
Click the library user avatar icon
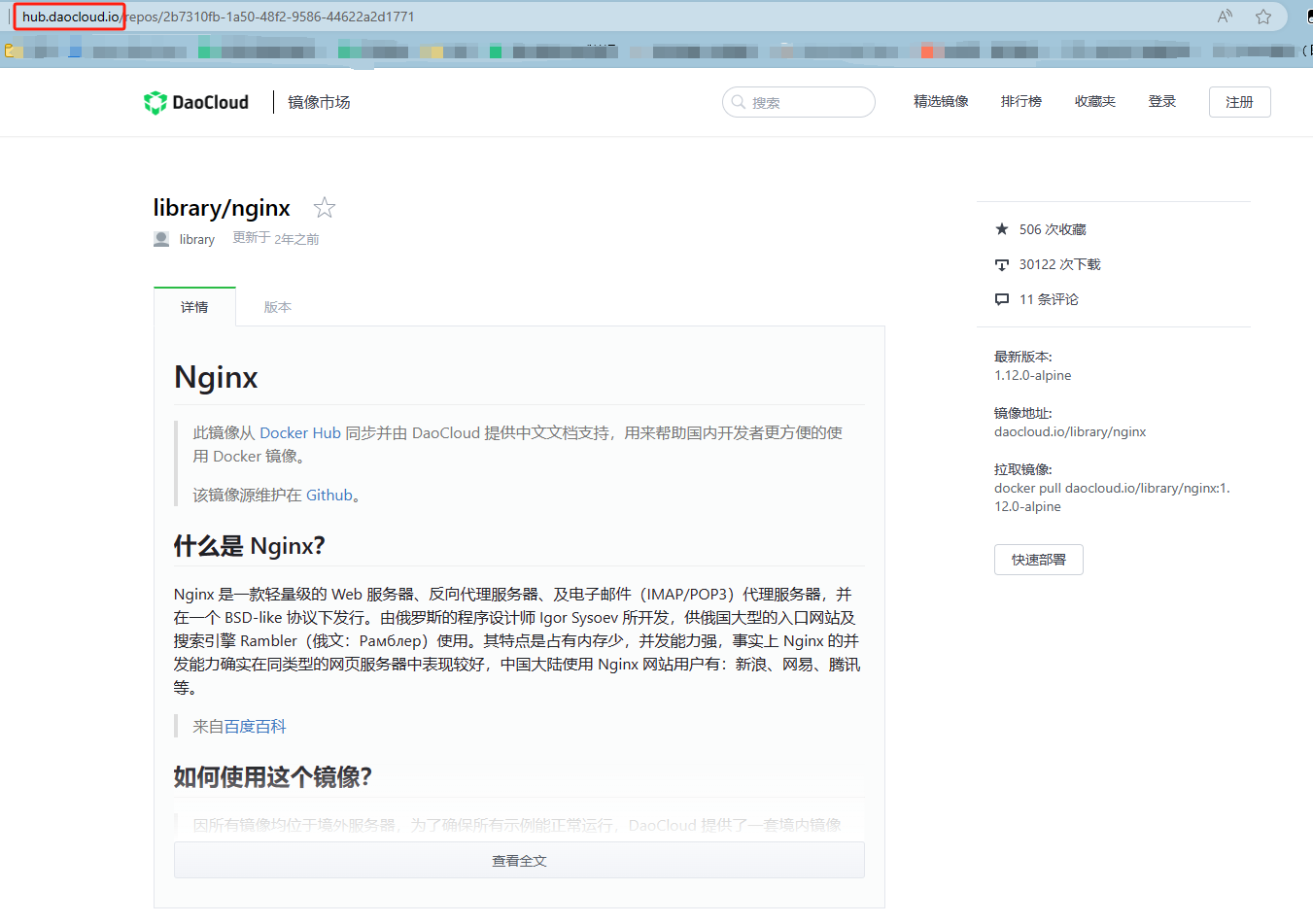click(161, 239)
